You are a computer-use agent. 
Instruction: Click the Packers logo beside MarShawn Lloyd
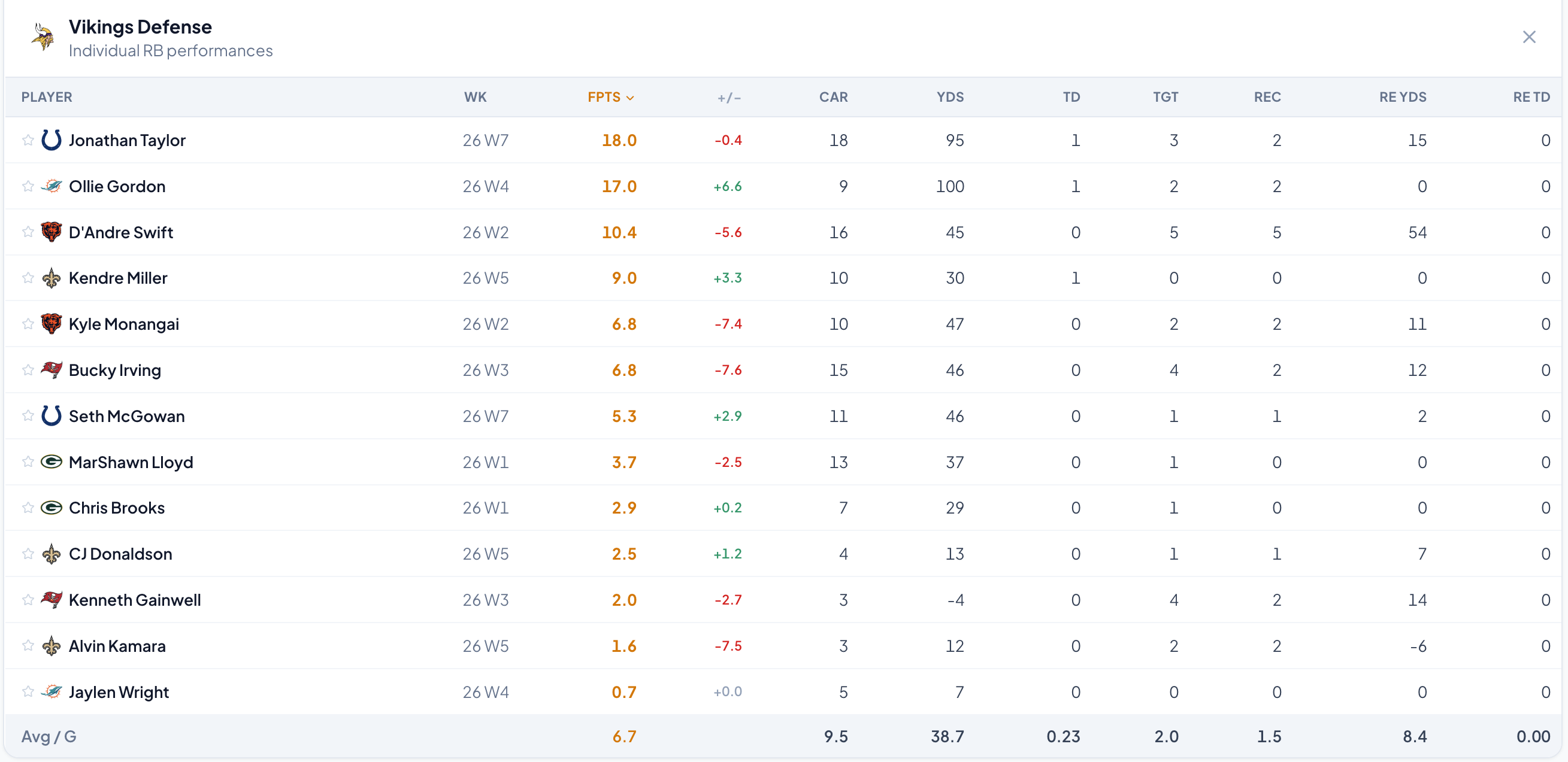51,462
